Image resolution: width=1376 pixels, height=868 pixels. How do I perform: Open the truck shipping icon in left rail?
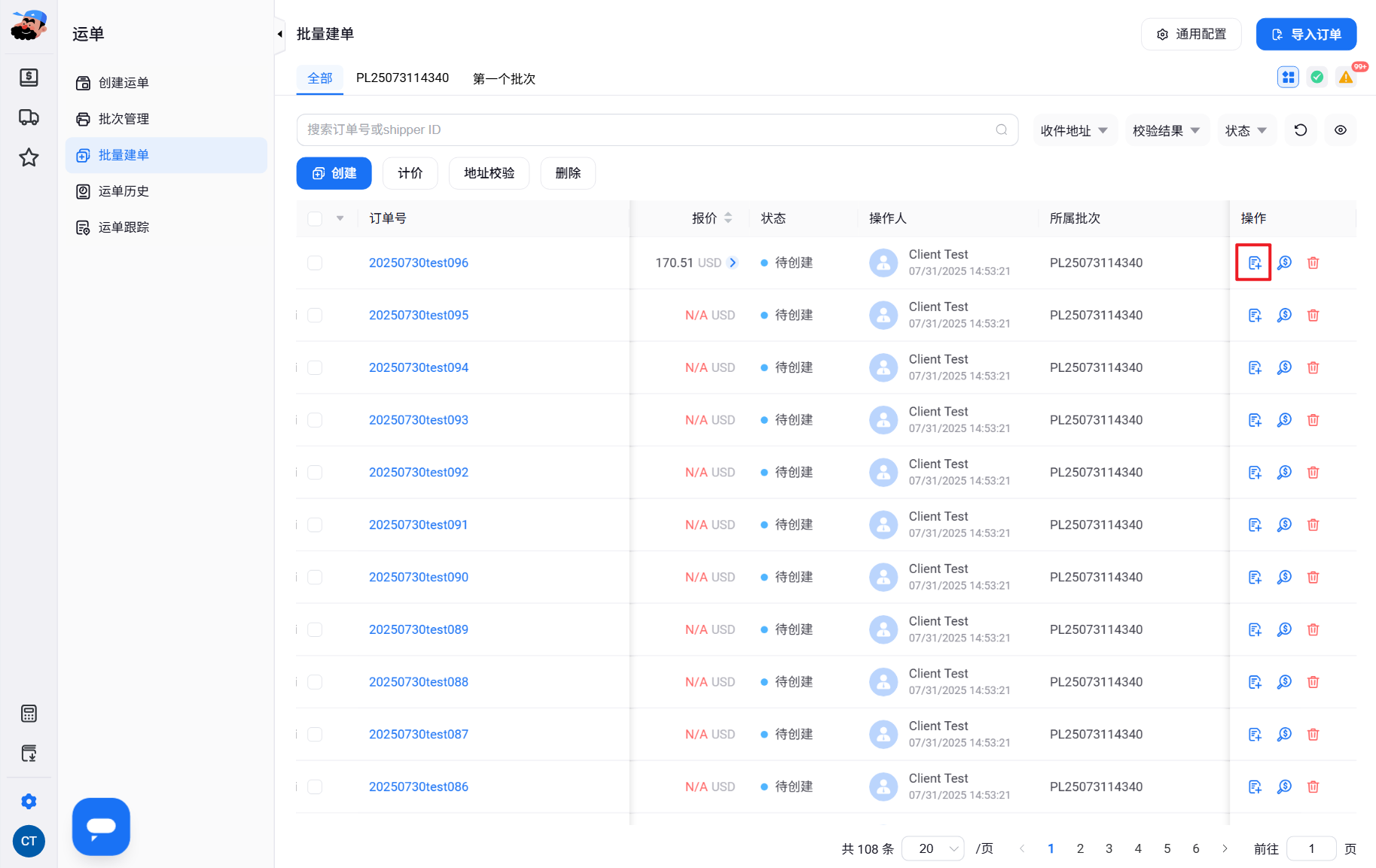click(29, 117)
